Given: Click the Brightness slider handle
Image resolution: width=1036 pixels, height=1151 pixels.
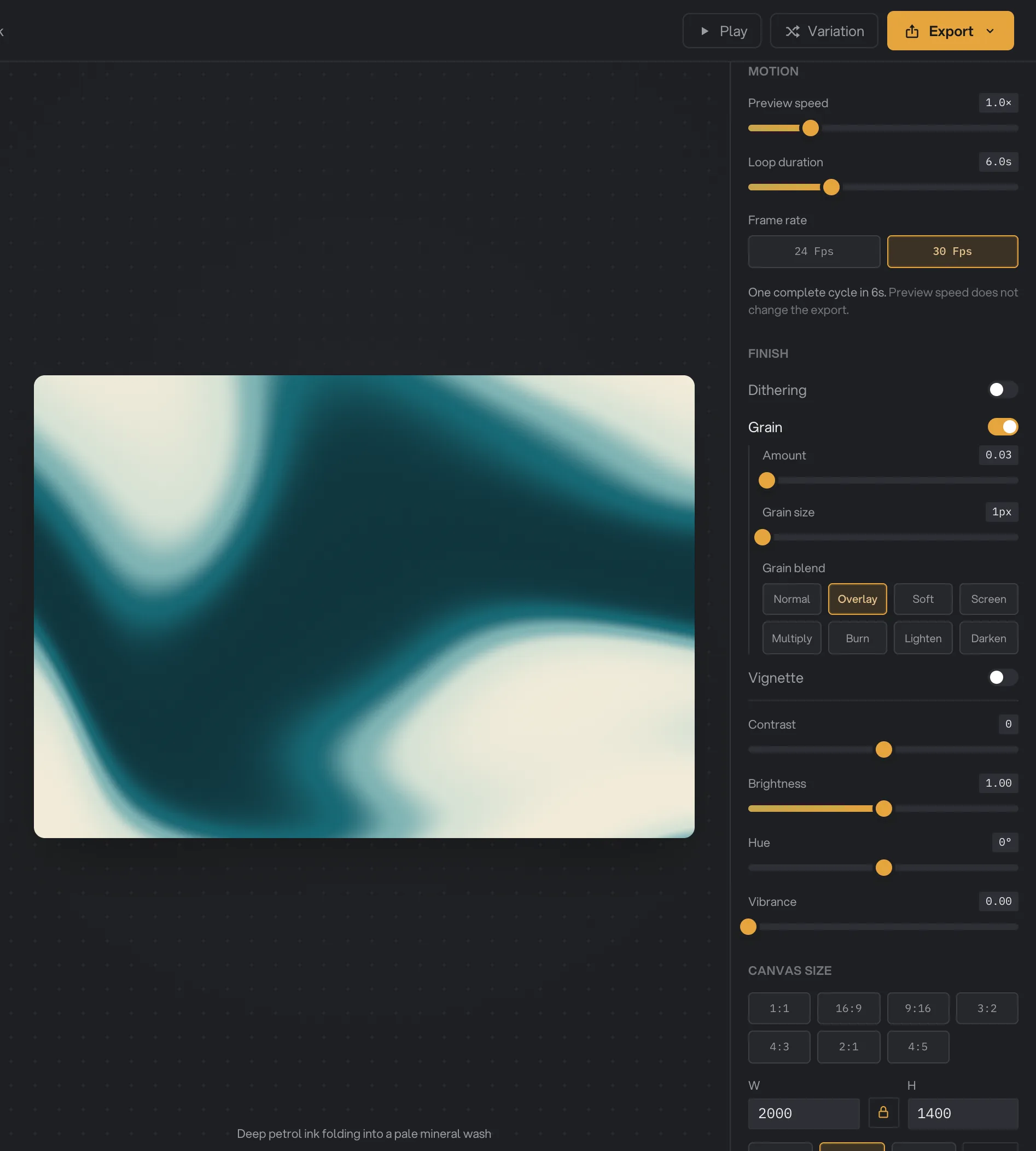Looking at the screenshot, I should click(883, 809).
